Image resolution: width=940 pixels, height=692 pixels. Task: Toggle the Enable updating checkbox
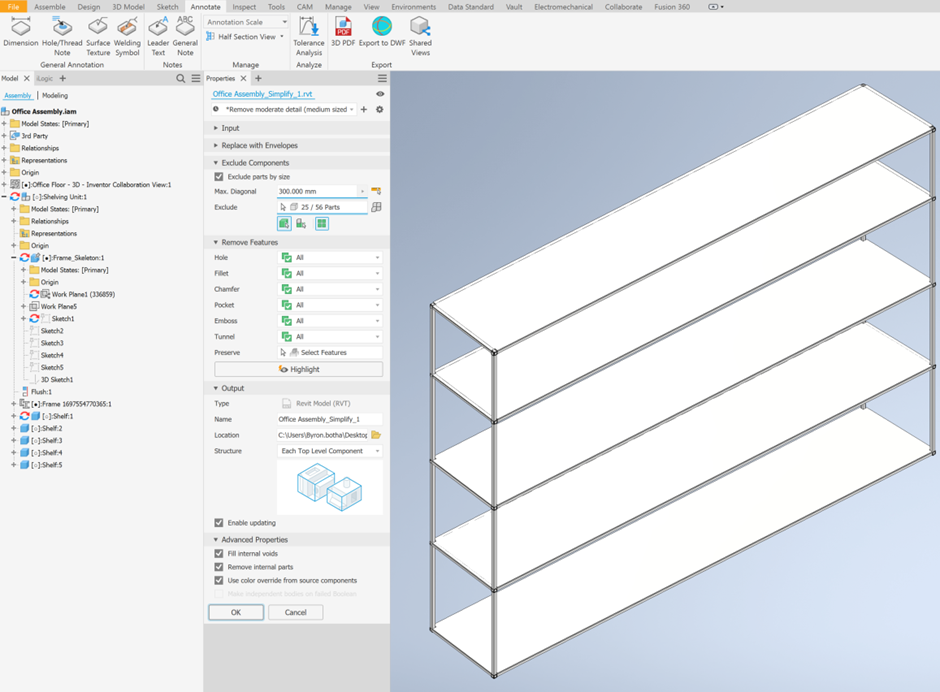coord(219,523)
